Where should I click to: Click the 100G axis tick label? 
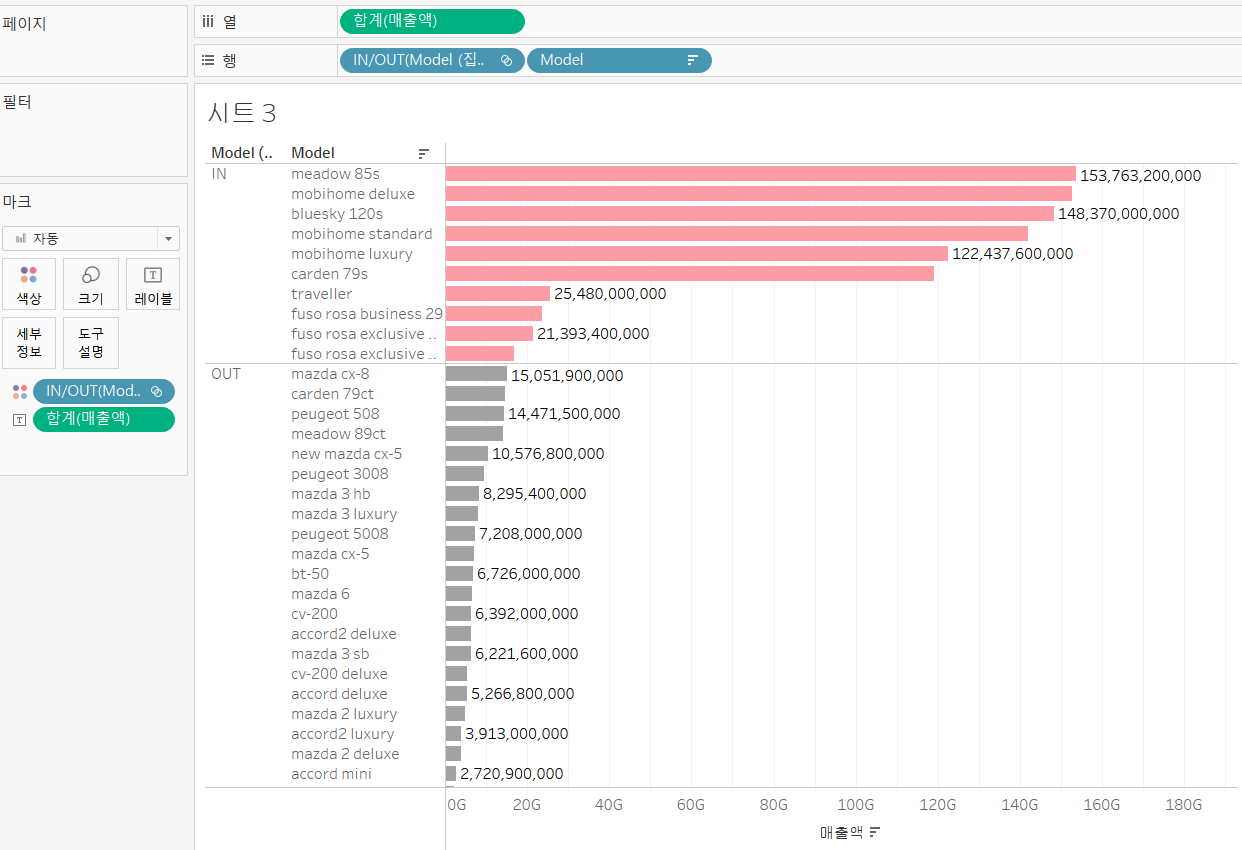click(855, 804)
